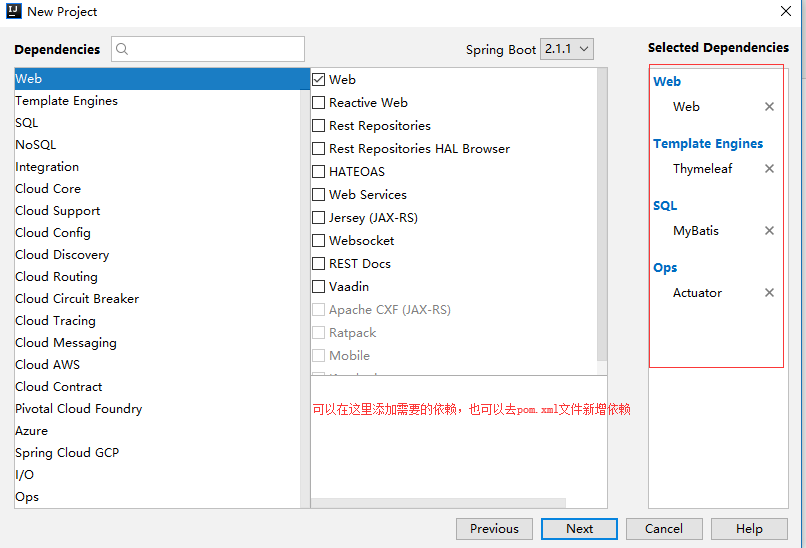Select the Spring Cloud GCP category
806x548 pixels.
click(x=157, y=452)
